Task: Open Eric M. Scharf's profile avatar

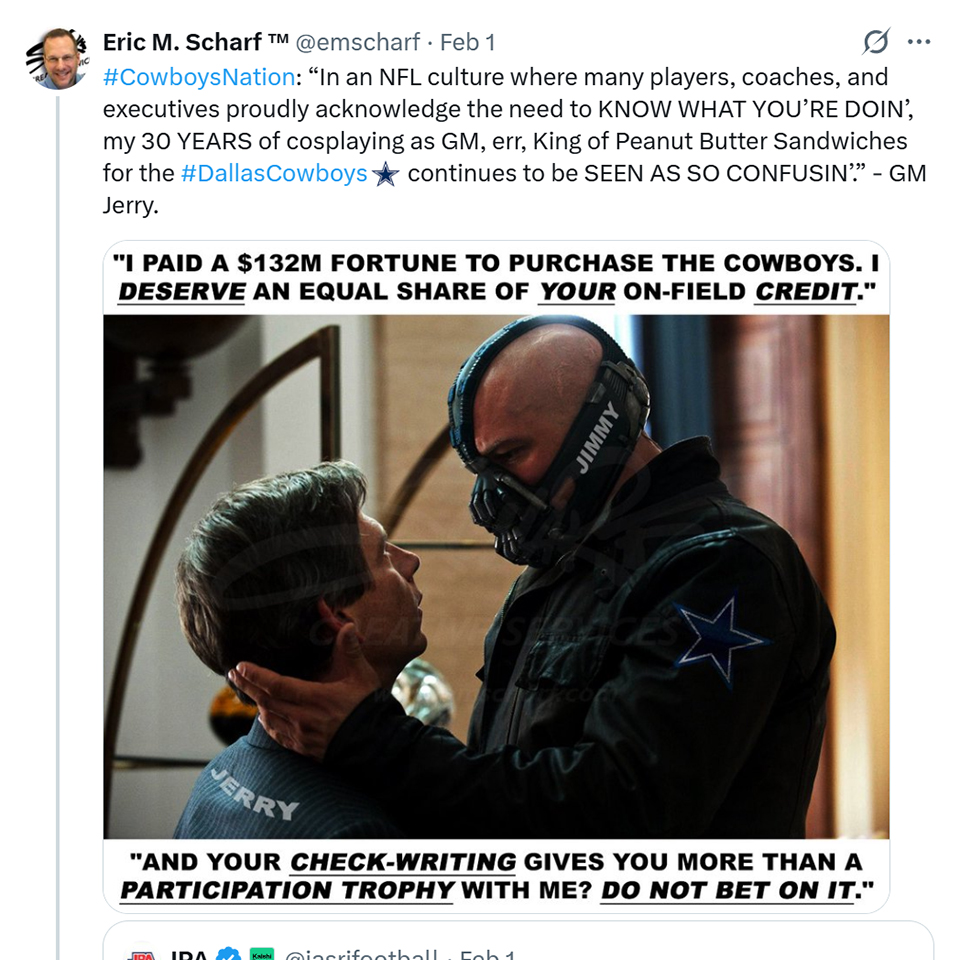Action: pos(56,58)
